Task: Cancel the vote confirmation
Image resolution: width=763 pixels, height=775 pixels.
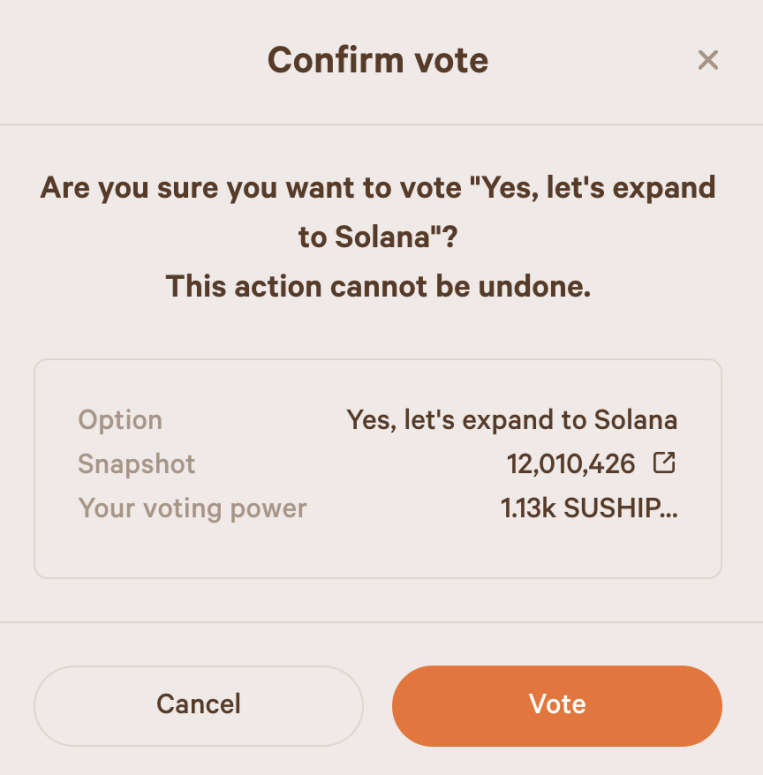Action: point(198,704)
